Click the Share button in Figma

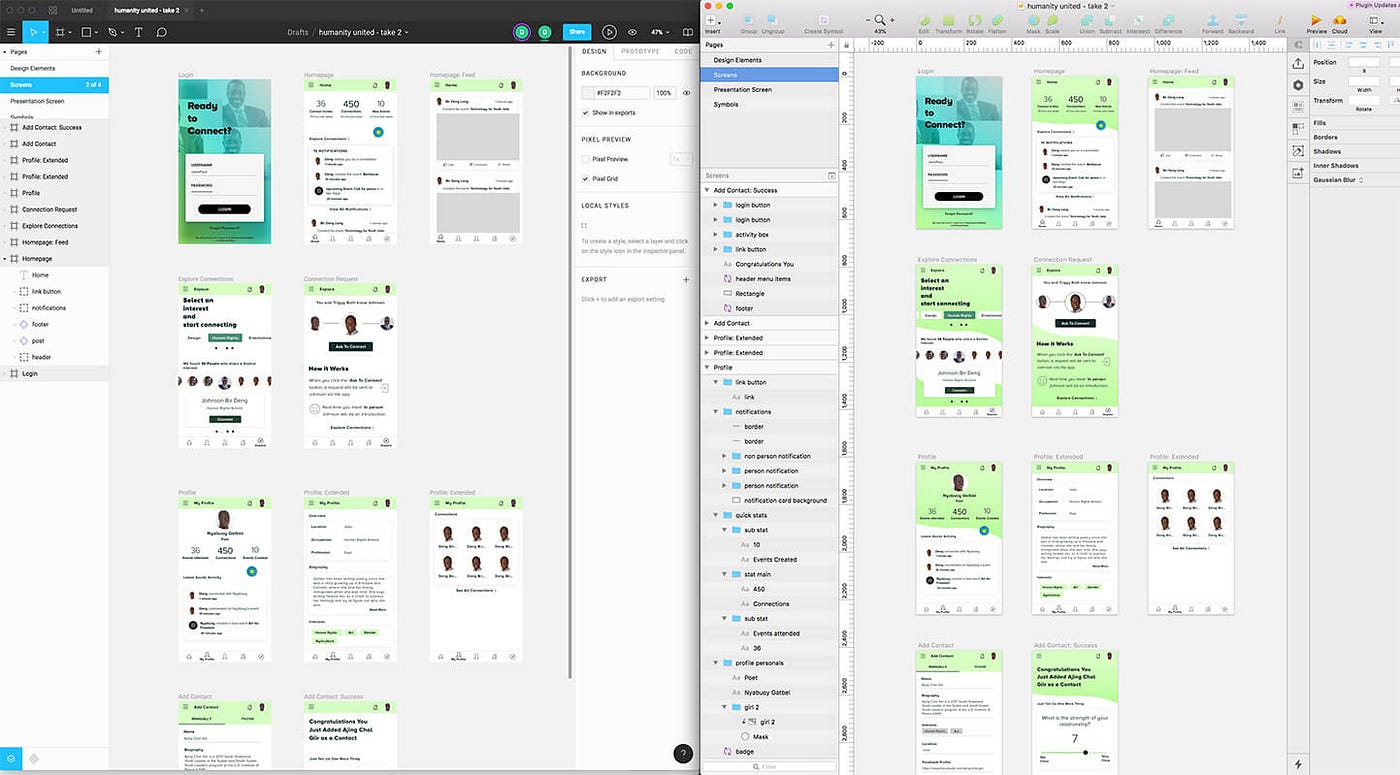577,31
